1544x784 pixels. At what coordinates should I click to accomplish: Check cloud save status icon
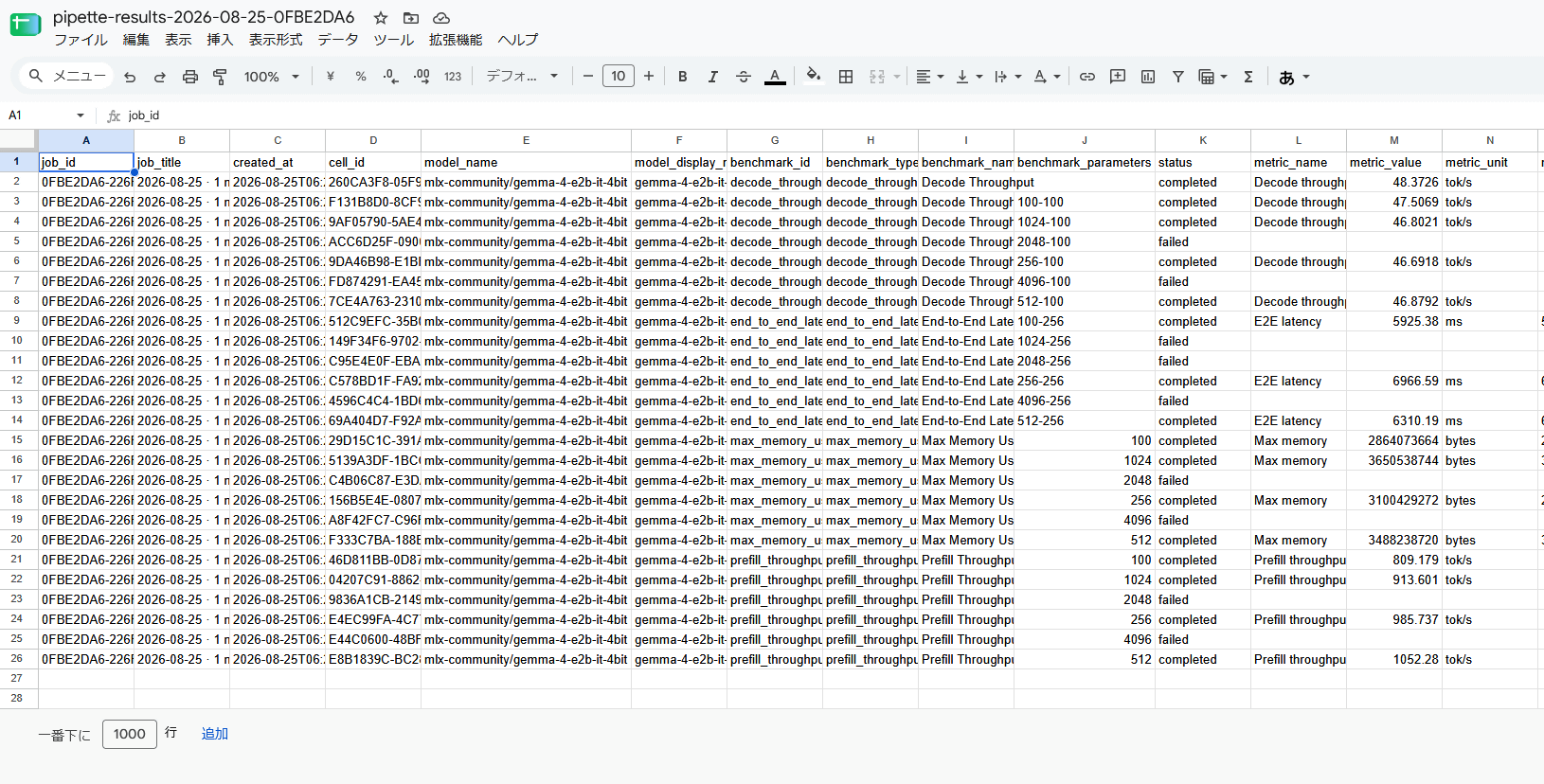click(441, 18)
